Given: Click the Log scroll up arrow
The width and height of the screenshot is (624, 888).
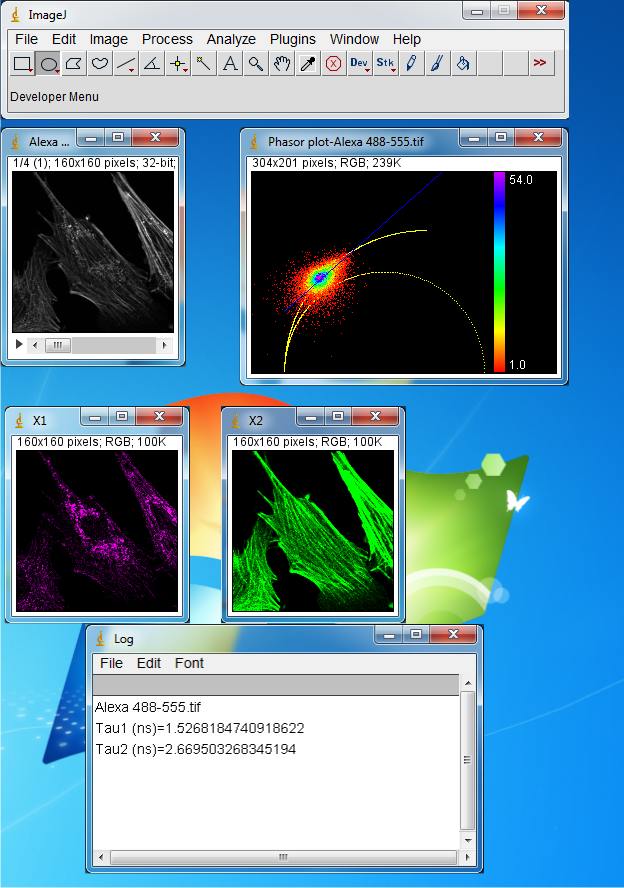Looking at the screenshot, I should tap(468, 683).
